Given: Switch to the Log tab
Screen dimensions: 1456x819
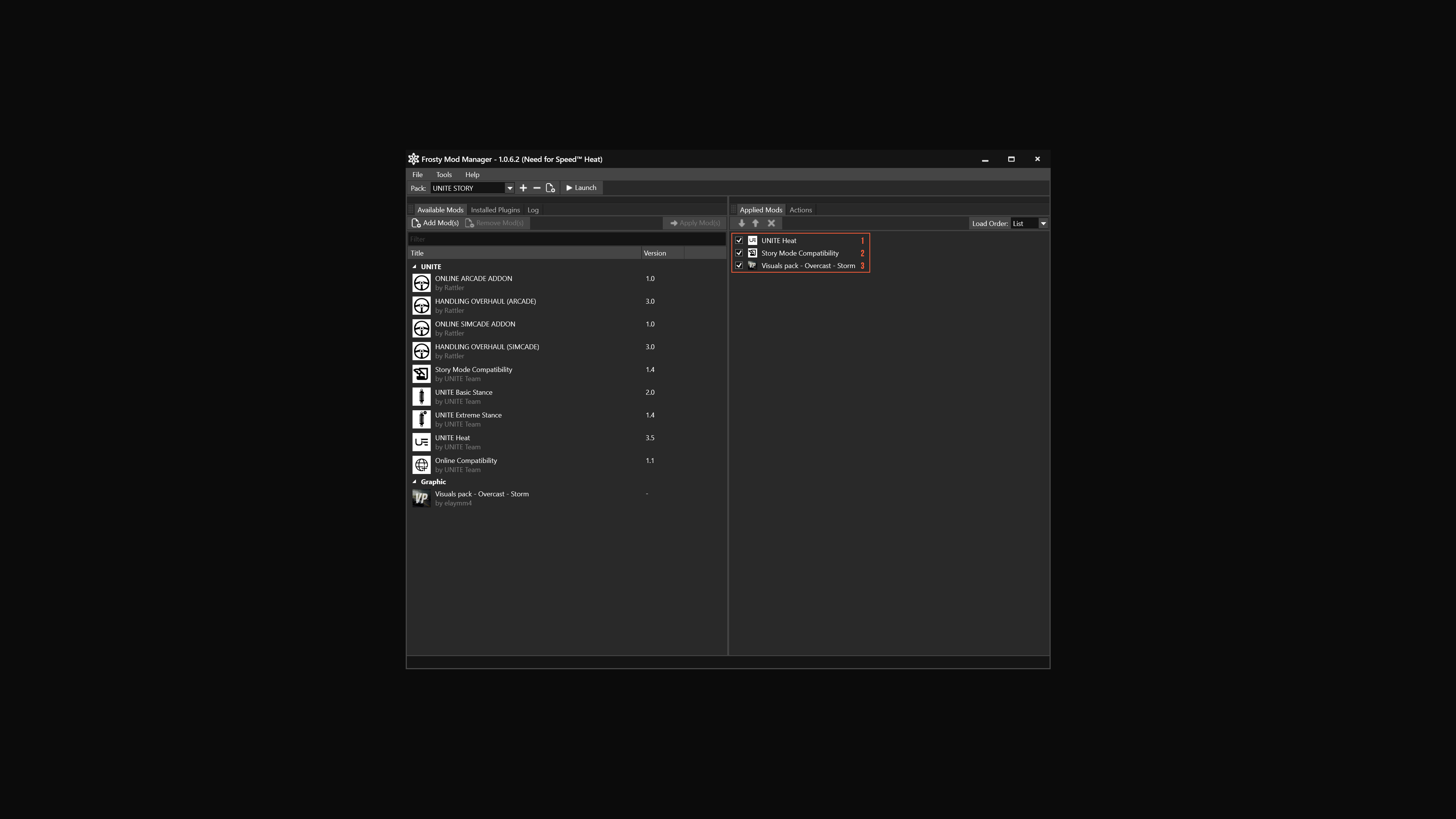Looking at the screenshot, I should click(x=533, y=210).
